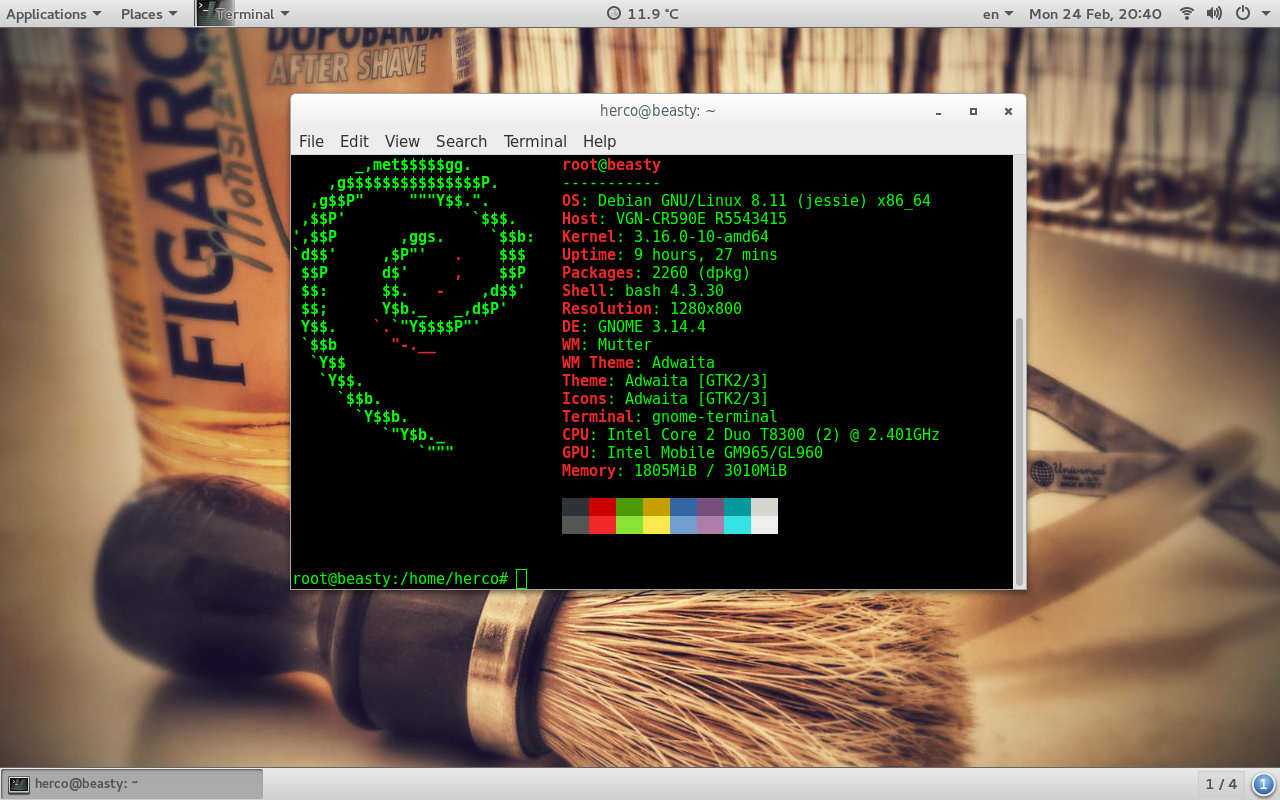1280x800 pixels.
Task: Click the 'root@beasty:/home/herco#' prompt text
Action: (x=400, y=579)
